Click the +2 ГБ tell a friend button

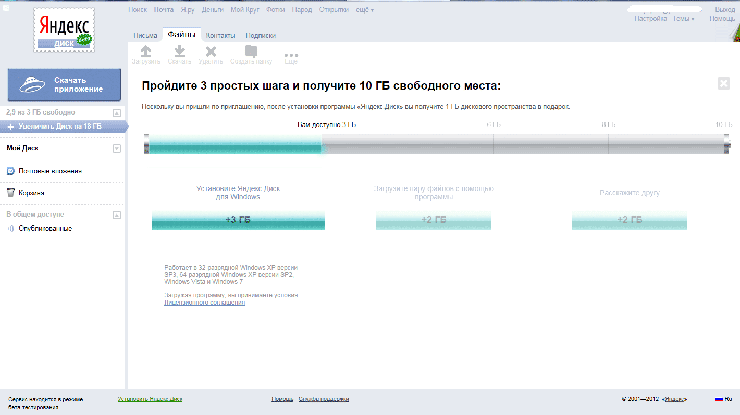[x=630, y=220]
